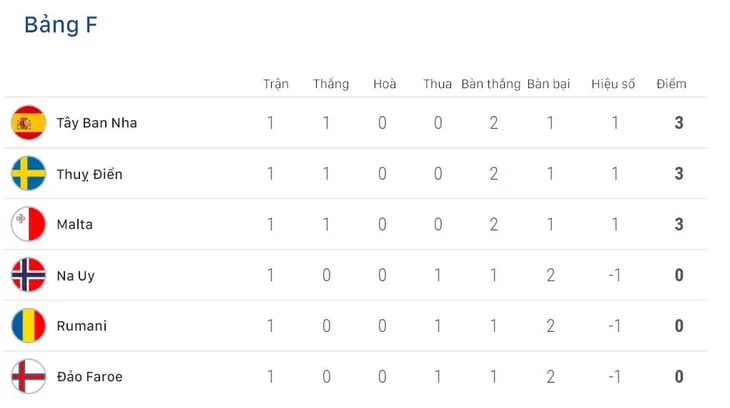
Task: Click the Hiệu số column header
Action: 613,84
